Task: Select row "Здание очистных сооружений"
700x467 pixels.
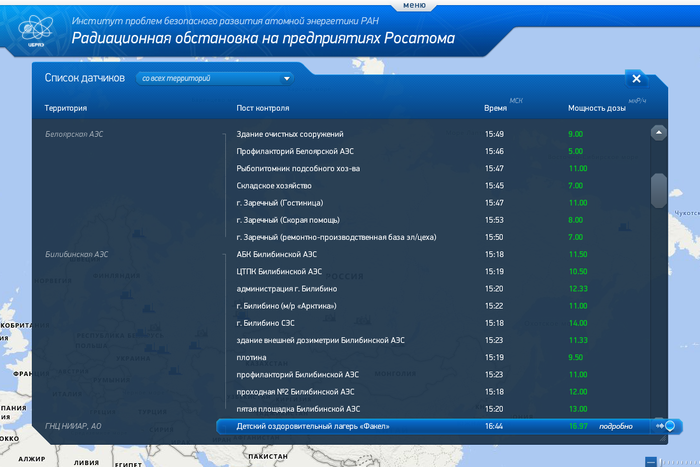Action: (290, 134)
